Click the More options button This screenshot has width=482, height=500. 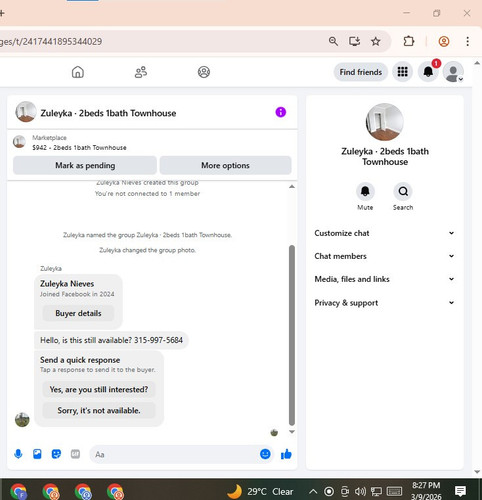point(225,165)
